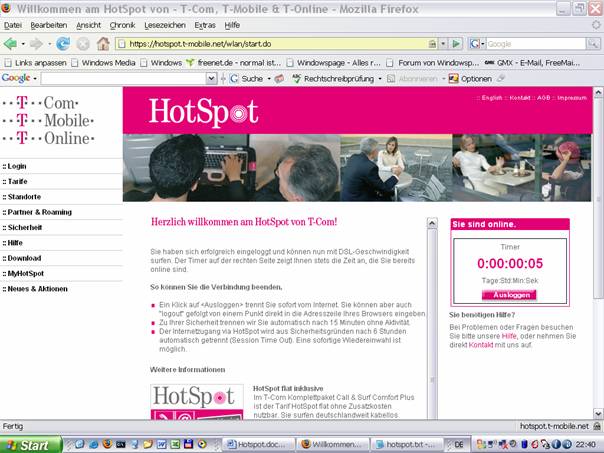This screenshot has height=453, width=604.
Task: Open the Hilfe menu in menu bar
Action: [x=232, y=25]
